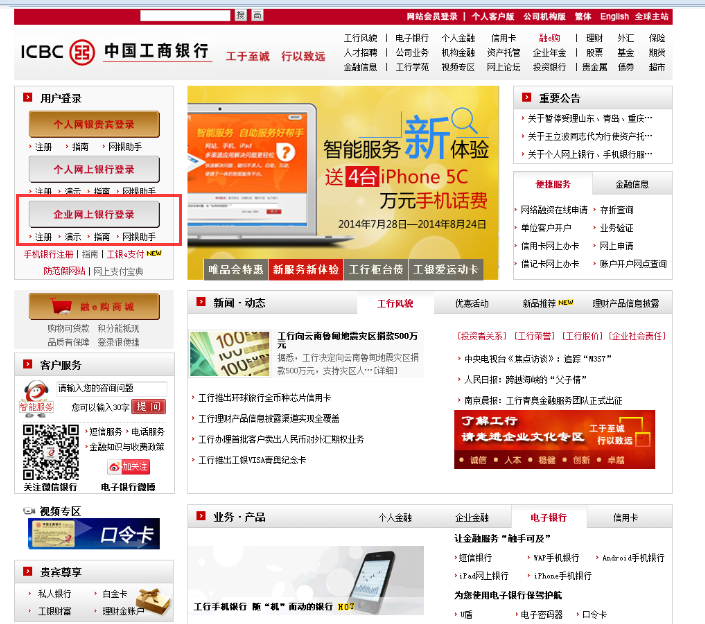This screenshot has height=624, width=705.
Task: Focus the 请输入您的咨询问题 input box
Action: click(x=112, y=388)
